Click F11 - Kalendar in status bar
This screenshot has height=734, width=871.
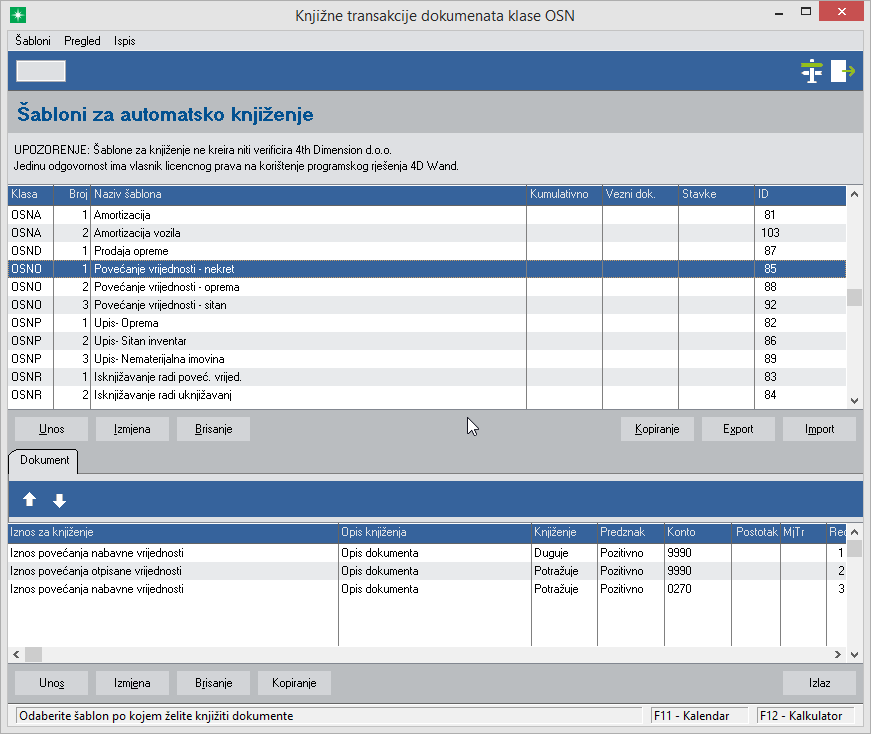click(x=699, y=716)
